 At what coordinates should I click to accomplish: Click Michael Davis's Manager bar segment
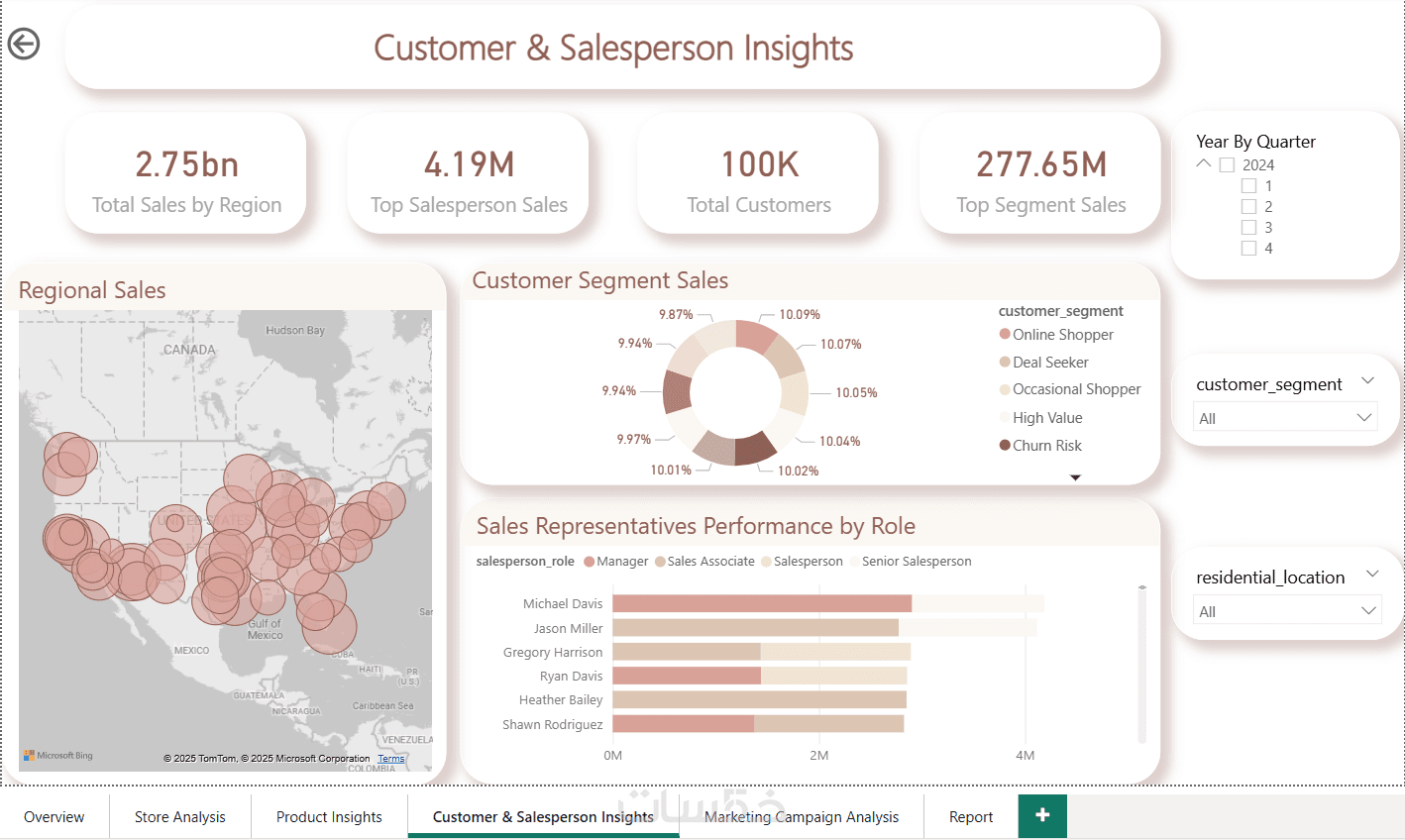(761, 603)
